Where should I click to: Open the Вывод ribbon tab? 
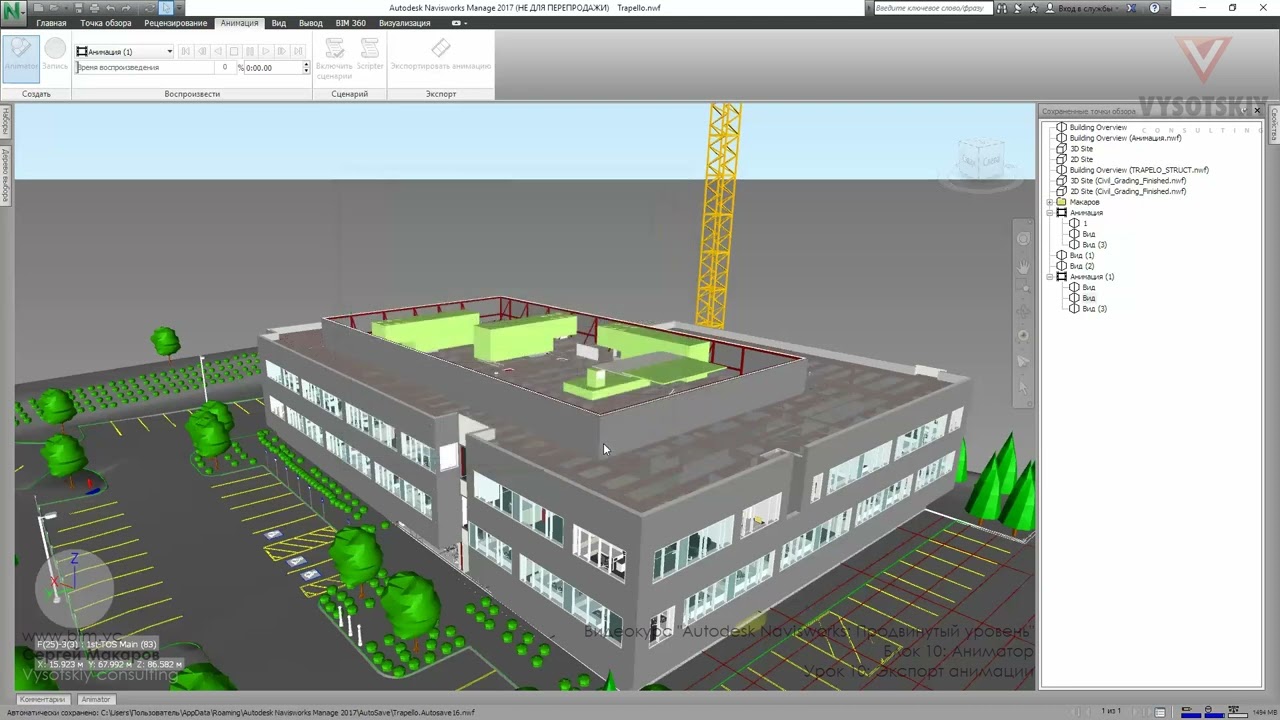click(311, 23)
